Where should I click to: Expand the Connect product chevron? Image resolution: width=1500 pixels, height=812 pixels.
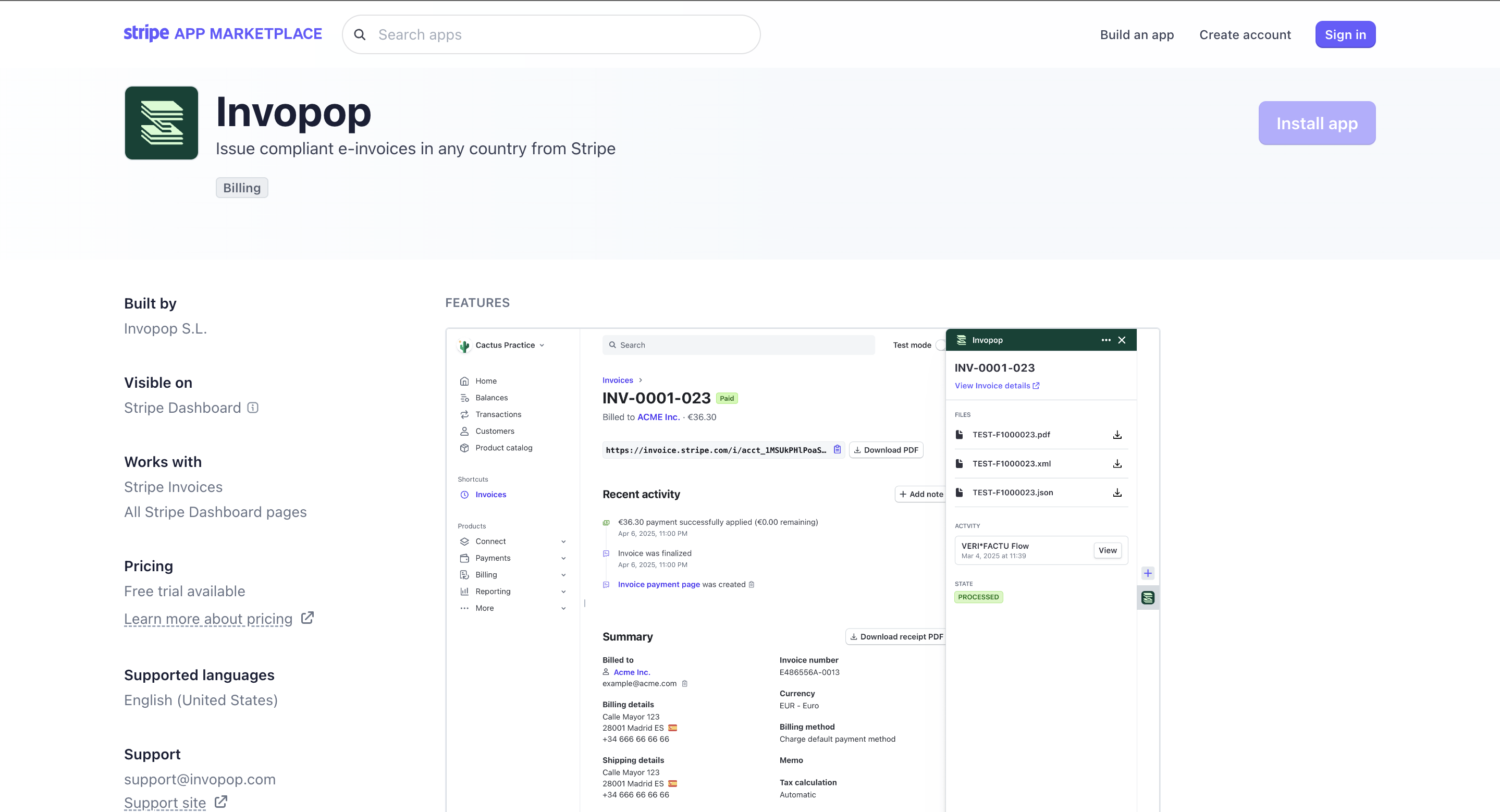tap(563, 542)
